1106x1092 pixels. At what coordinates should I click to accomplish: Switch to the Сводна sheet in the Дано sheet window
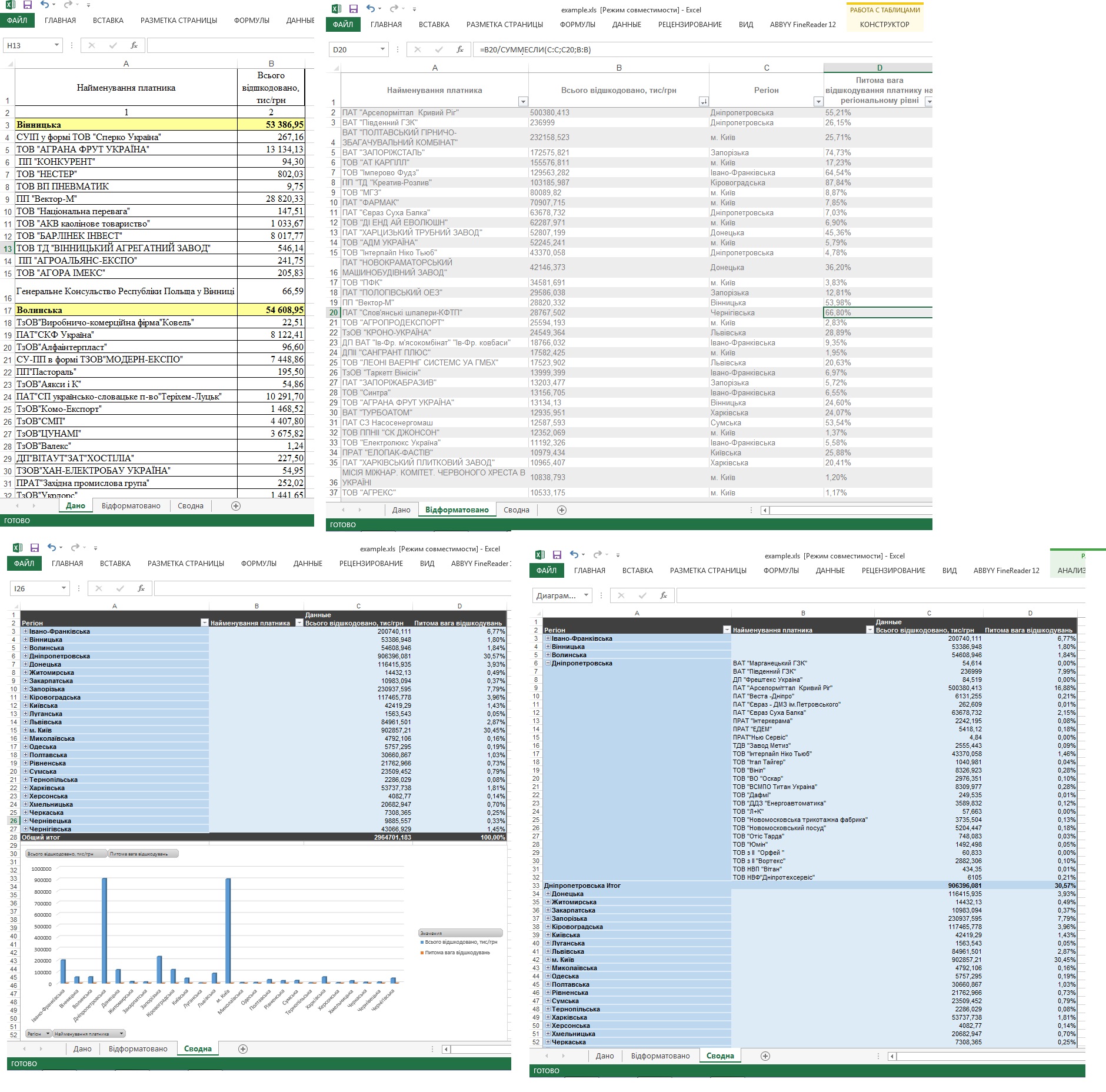[191, 506]
